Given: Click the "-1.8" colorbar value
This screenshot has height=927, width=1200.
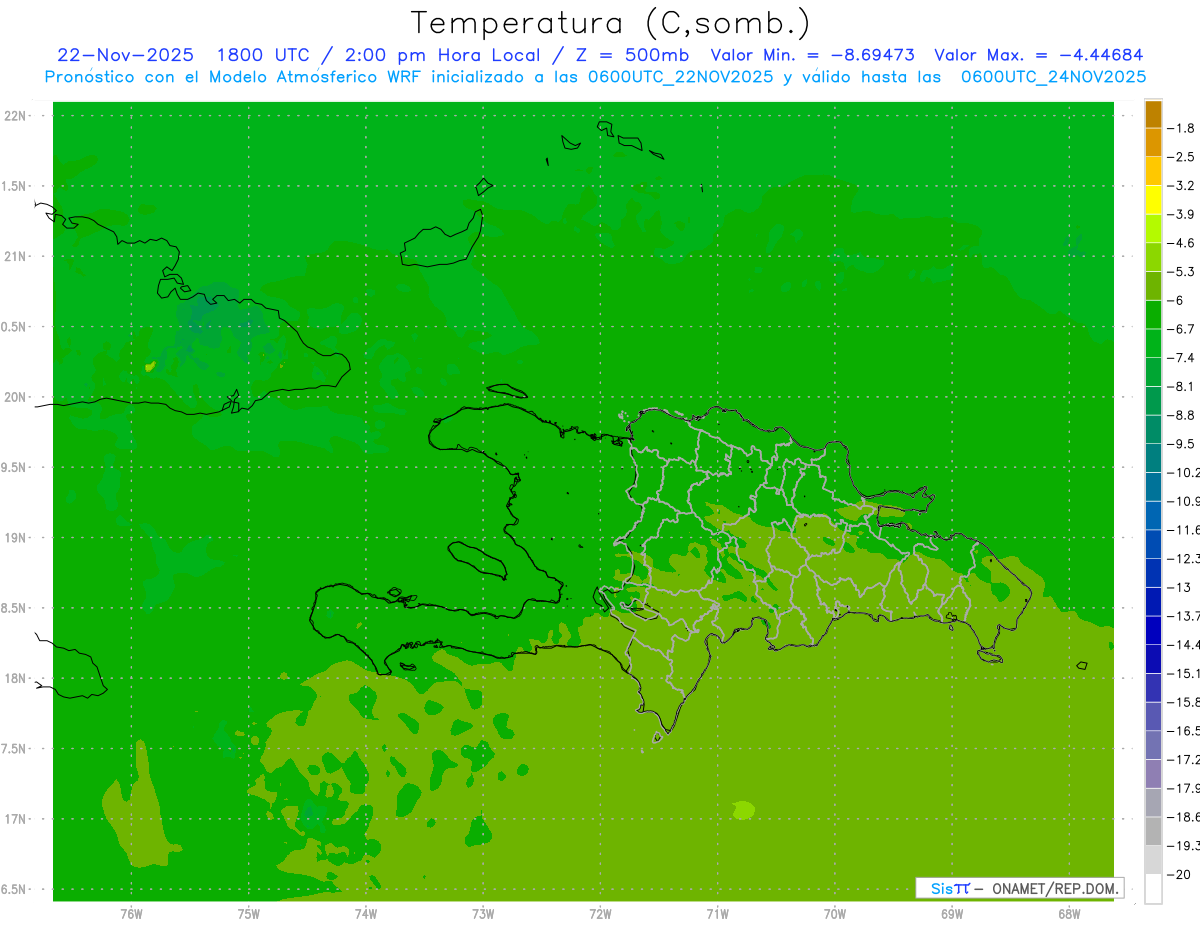Looking at the screenshot, I should click(1181, 128).
